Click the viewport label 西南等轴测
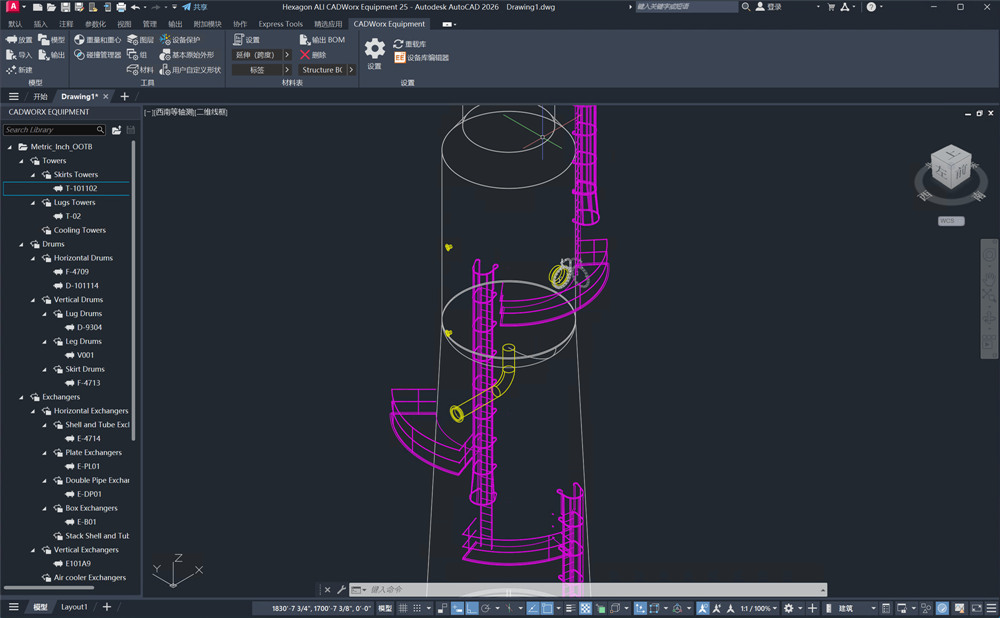 (173, 112)
